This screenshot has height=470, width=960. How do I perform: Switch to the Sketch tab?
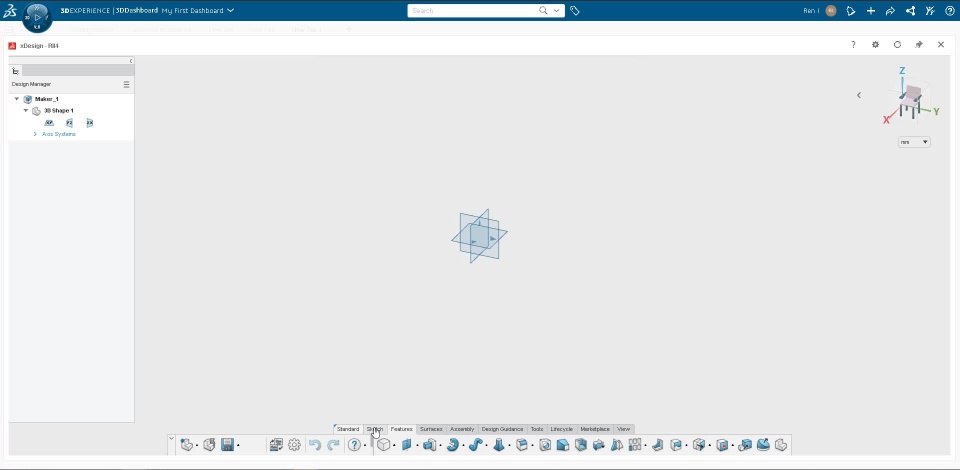[375, 429]
